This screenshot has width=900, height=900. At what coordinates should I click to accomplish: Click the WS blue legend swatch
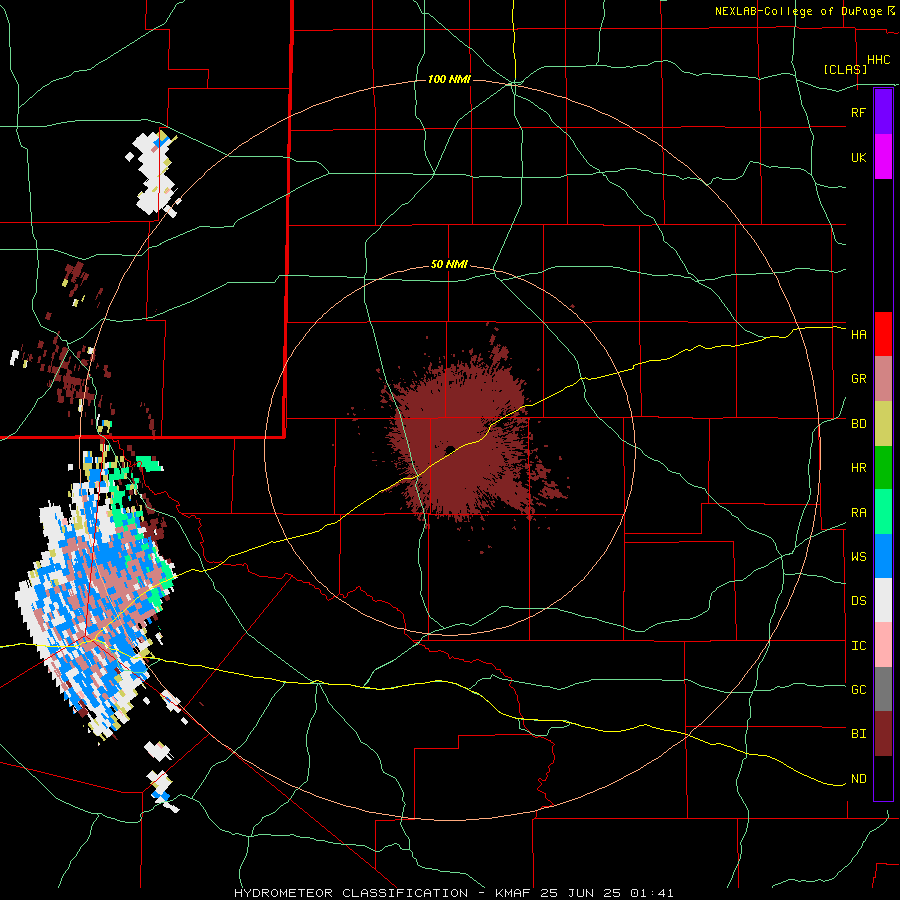click(883, 556)
